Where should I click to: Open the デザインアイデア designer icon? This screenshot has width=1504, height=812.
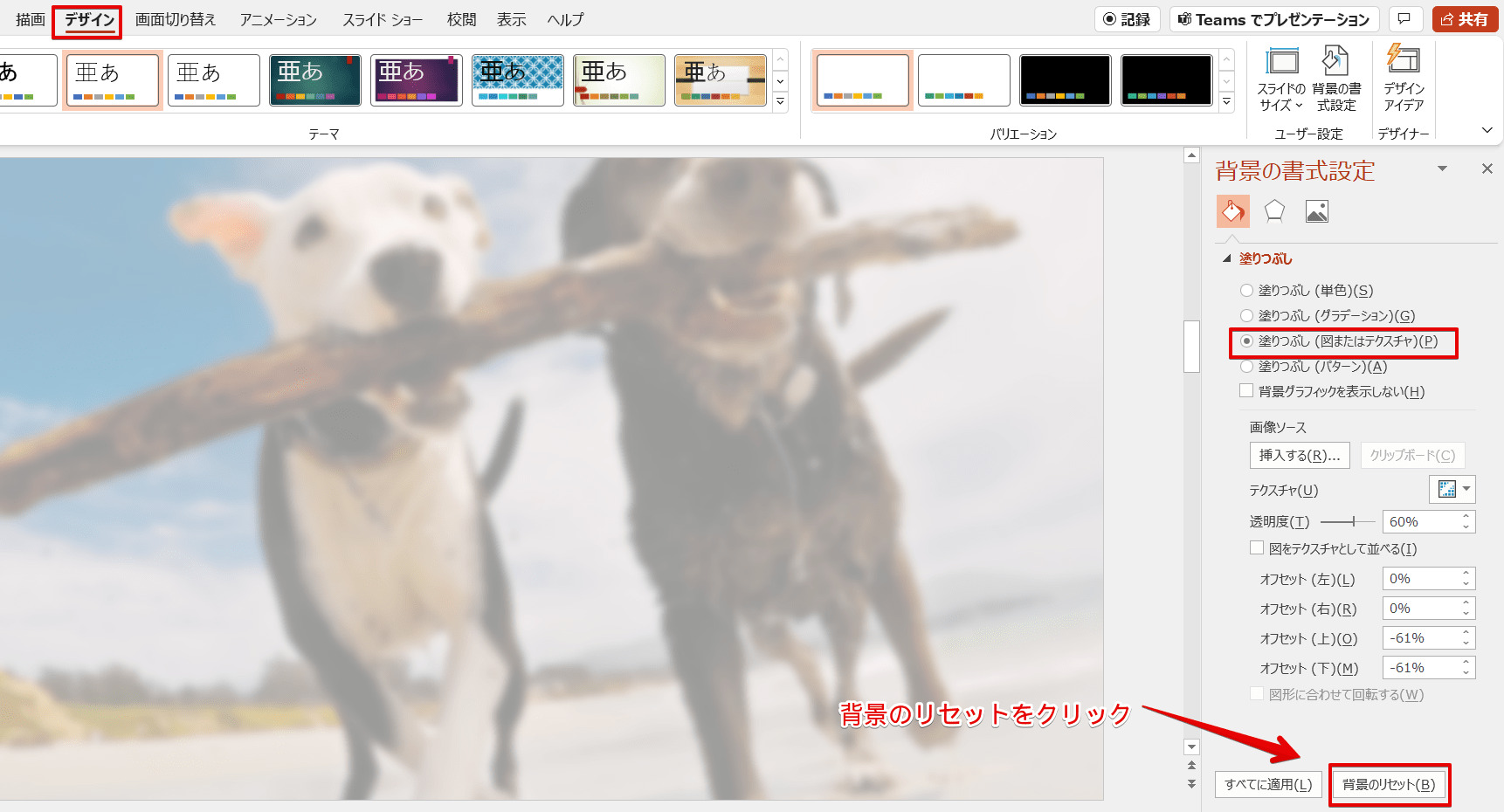tap(1404, 79)
